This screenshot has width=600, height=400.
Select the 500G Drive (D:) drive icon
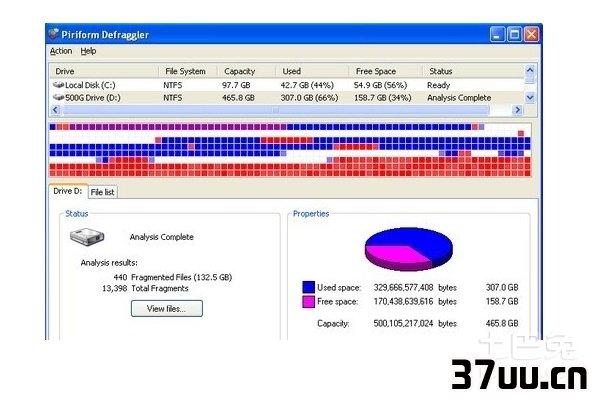point(58,98)
